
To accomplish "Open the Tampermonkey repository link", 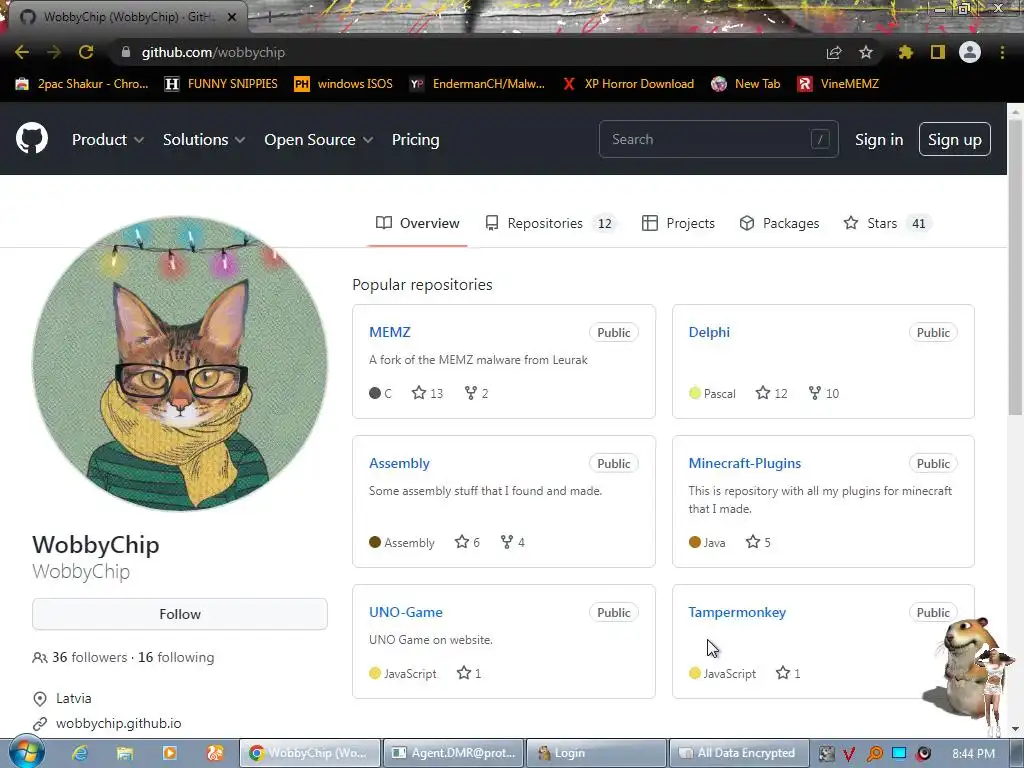I will [x=737, y=612].
